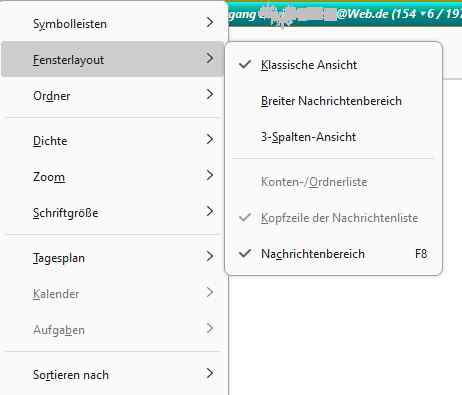462x395 pixels.
Task: Click the Fensterlayout menu entry
Action: (x=113, y=59)
